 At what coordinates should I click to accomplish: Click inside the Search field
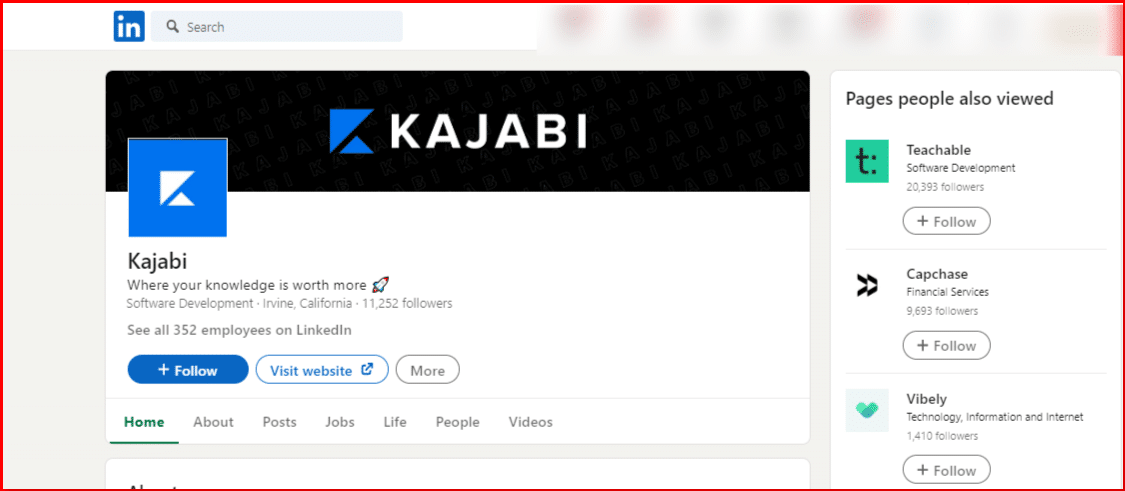277,27
